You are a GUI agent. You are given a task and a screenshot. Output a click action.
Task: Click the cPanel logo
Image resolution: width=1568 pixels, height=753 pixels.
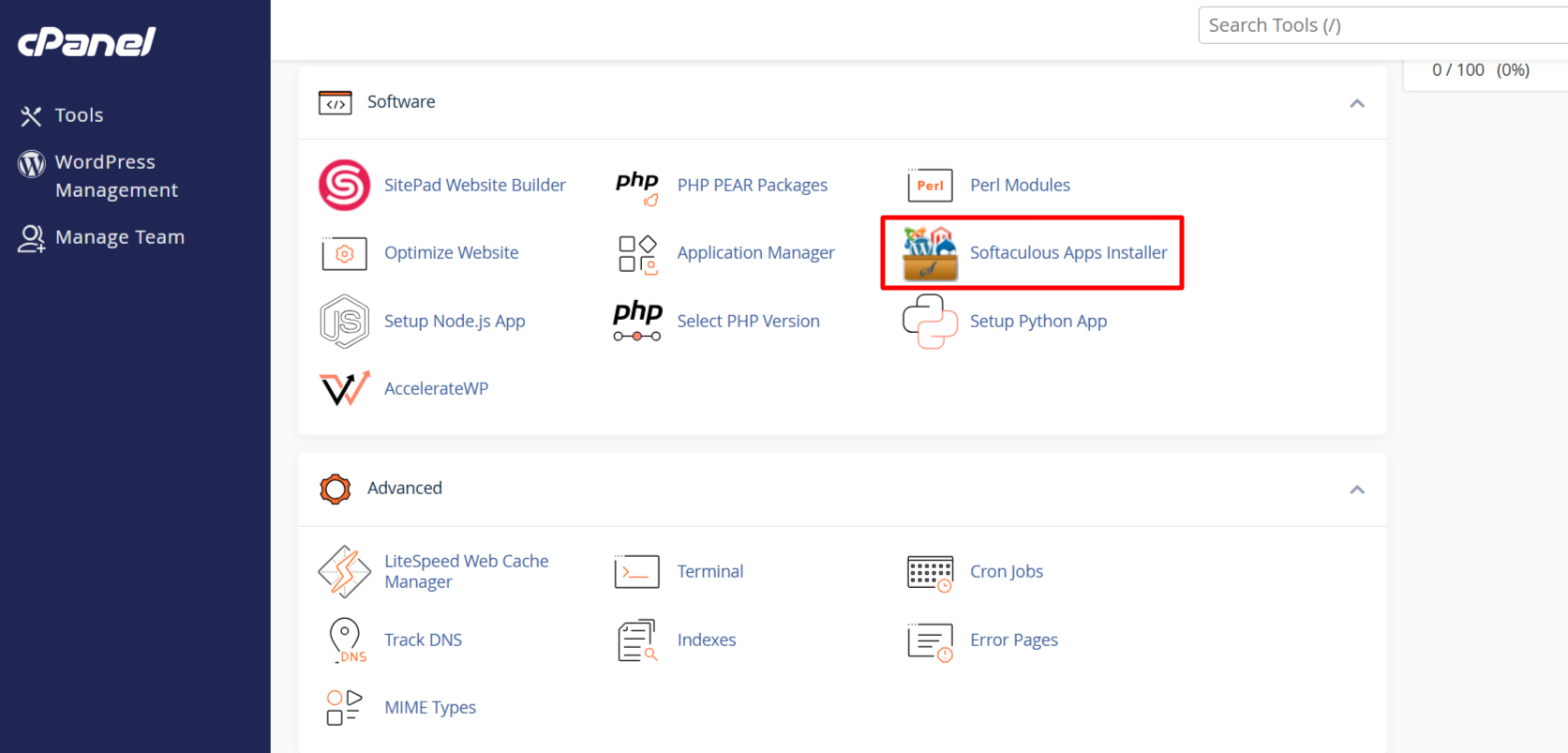pyautogui.click(x=86, y=41)
